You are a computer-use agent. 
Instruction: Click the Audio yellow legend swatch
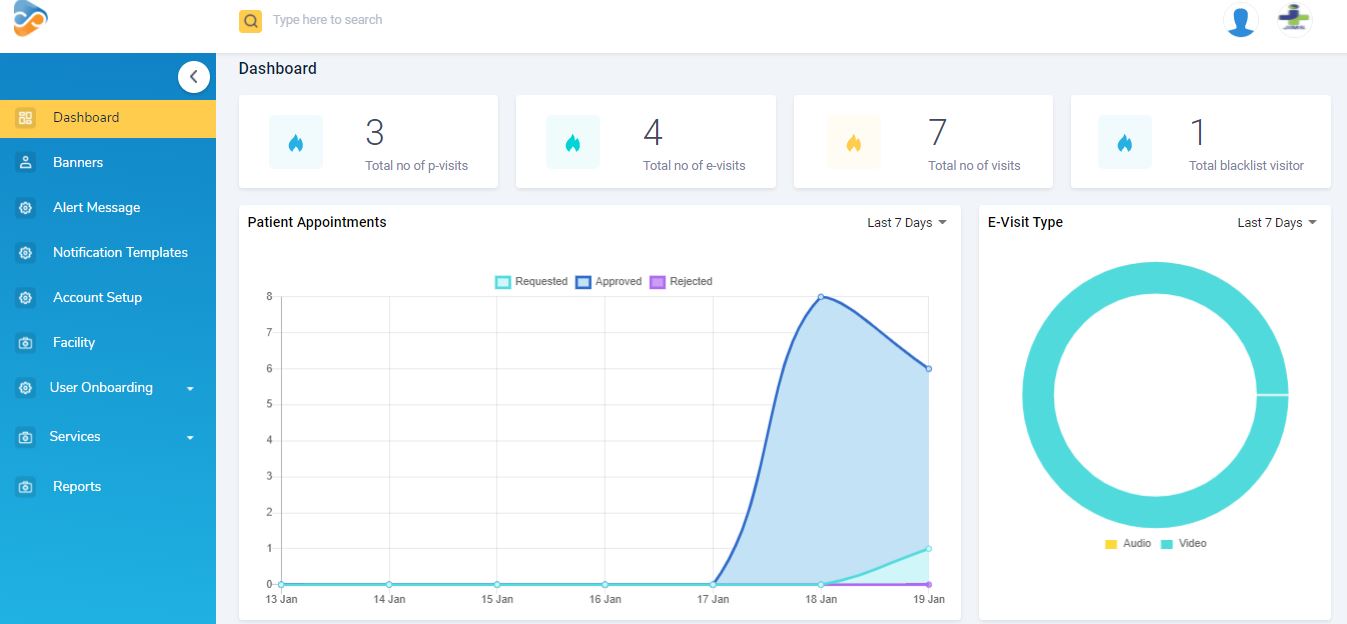(1110, 544)
